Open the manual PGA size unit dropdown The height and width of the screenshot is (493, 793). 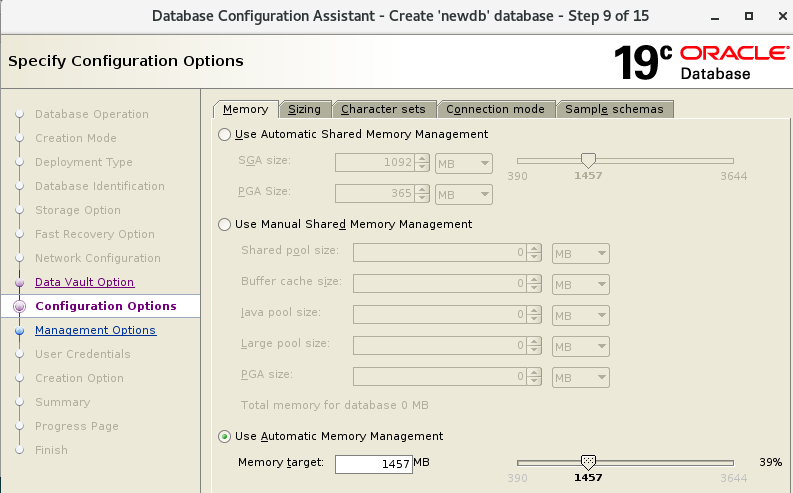(581, 377)
